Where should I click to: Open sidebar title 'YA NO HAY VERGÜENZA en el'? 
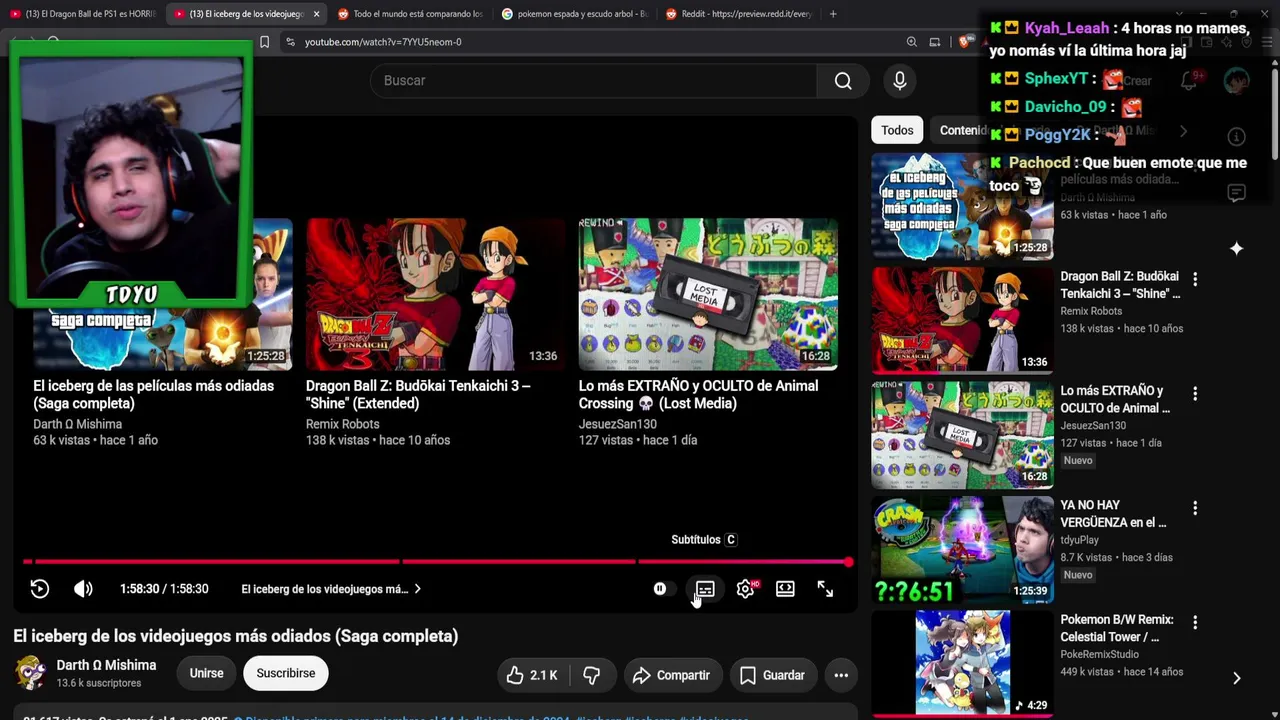coord(1113,514)
